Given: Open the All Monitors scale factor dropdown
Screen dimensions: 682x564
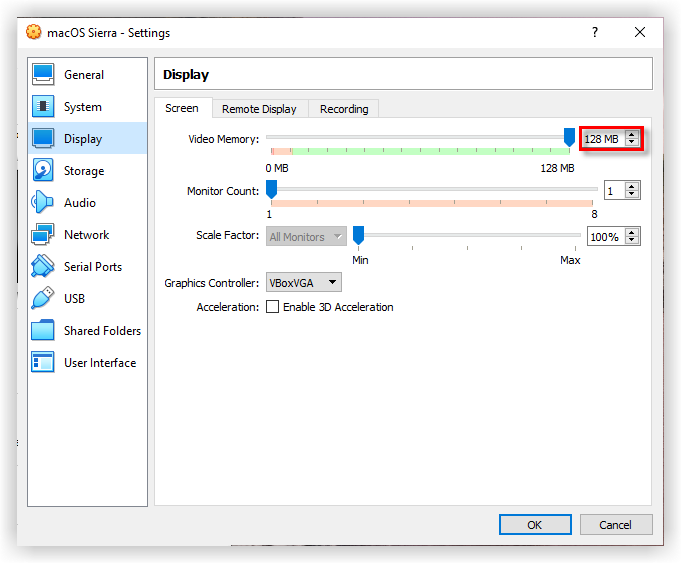Looking at the screenshot, I should (x=306, y=237).
